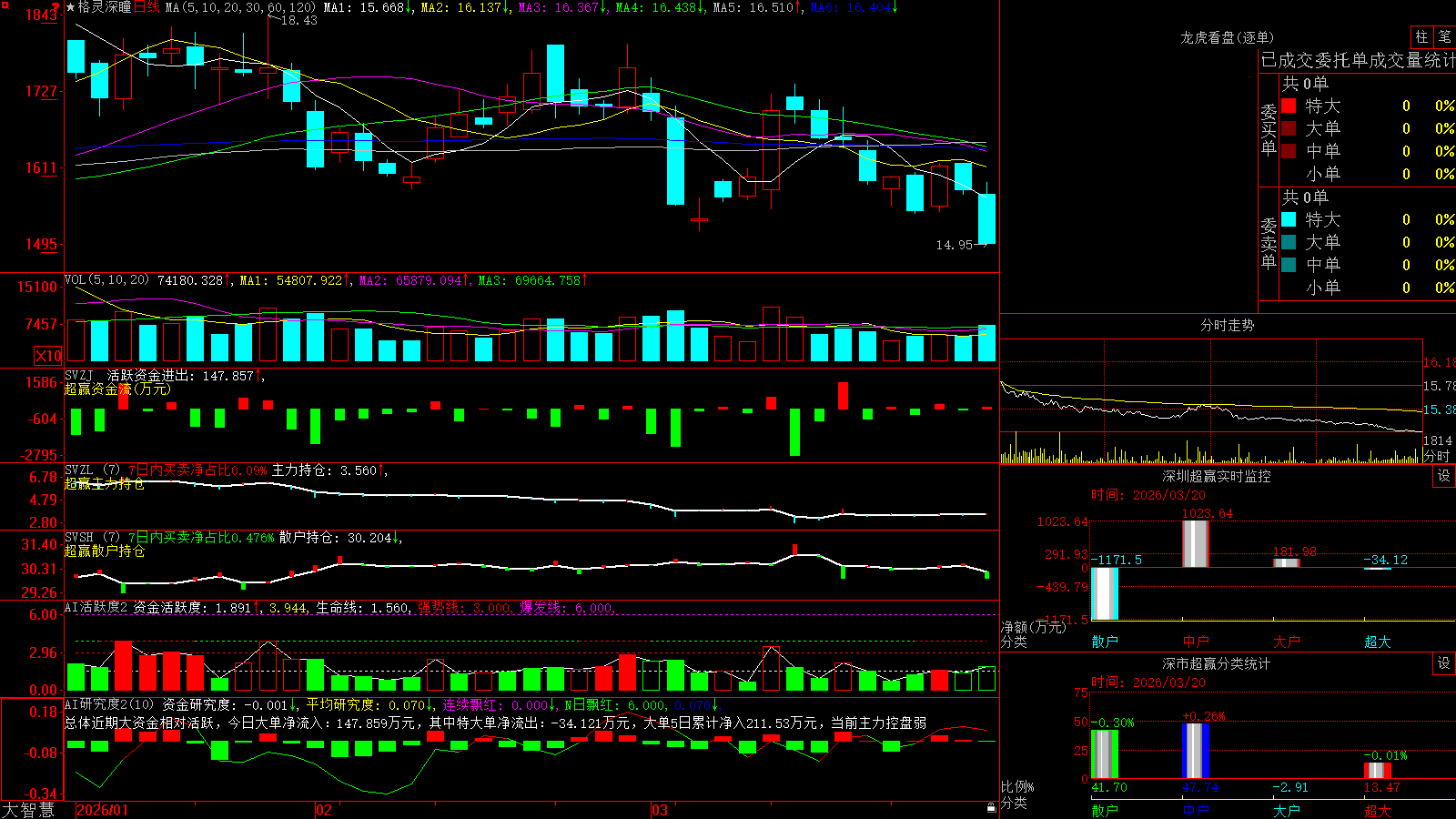Switch order view to 笔 tick mode

[x=1444, y=37]
